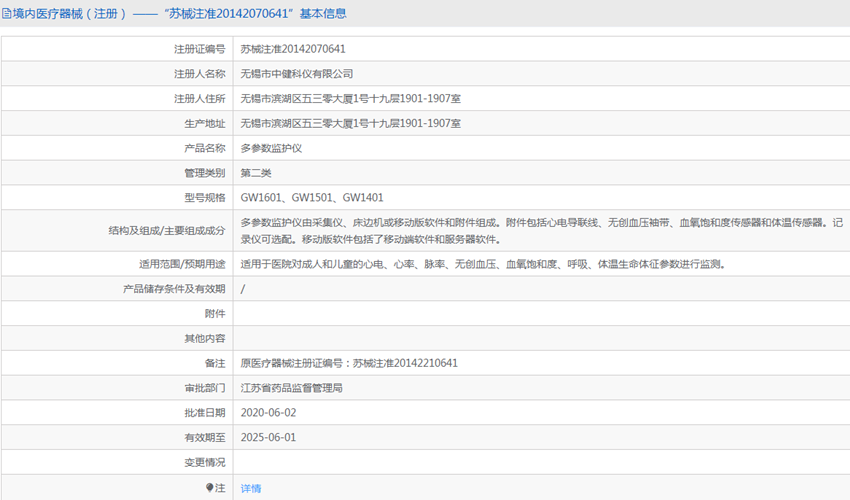Click management category value 第二类
Image resolution: width=850 pixels, height=500 pixels.
click(x=256, y=173)
